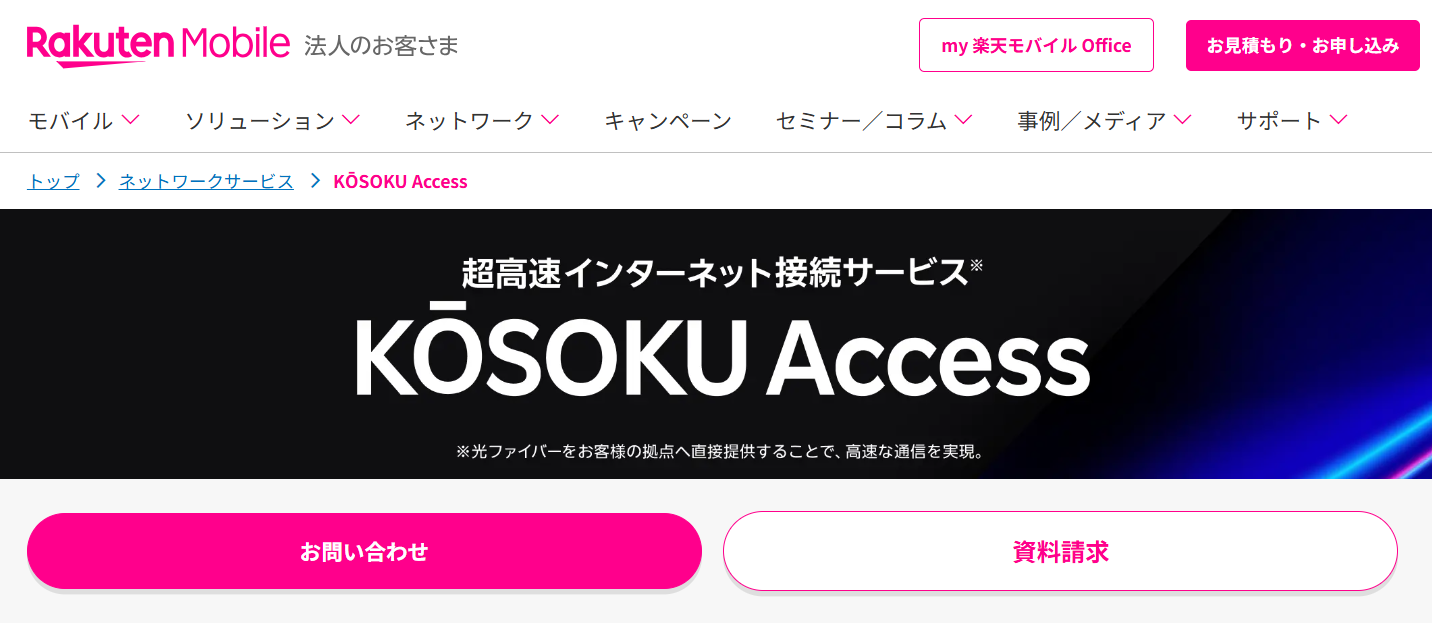
Task: Go to トップ breadcrumb link
Action: [x=53, y=181]
